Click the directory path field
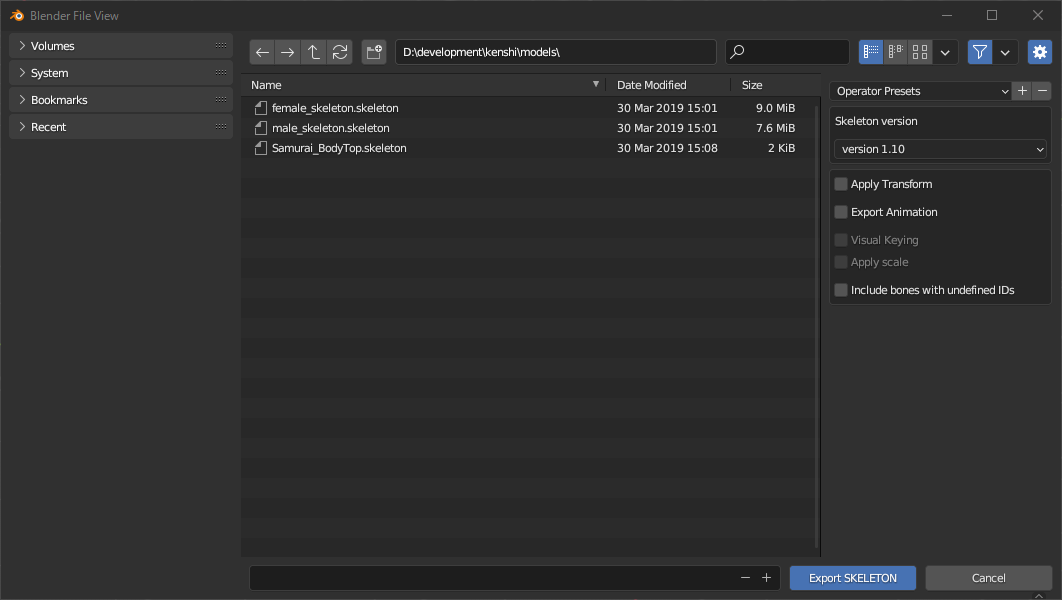The image size is (1062, 600). point(555,52)
